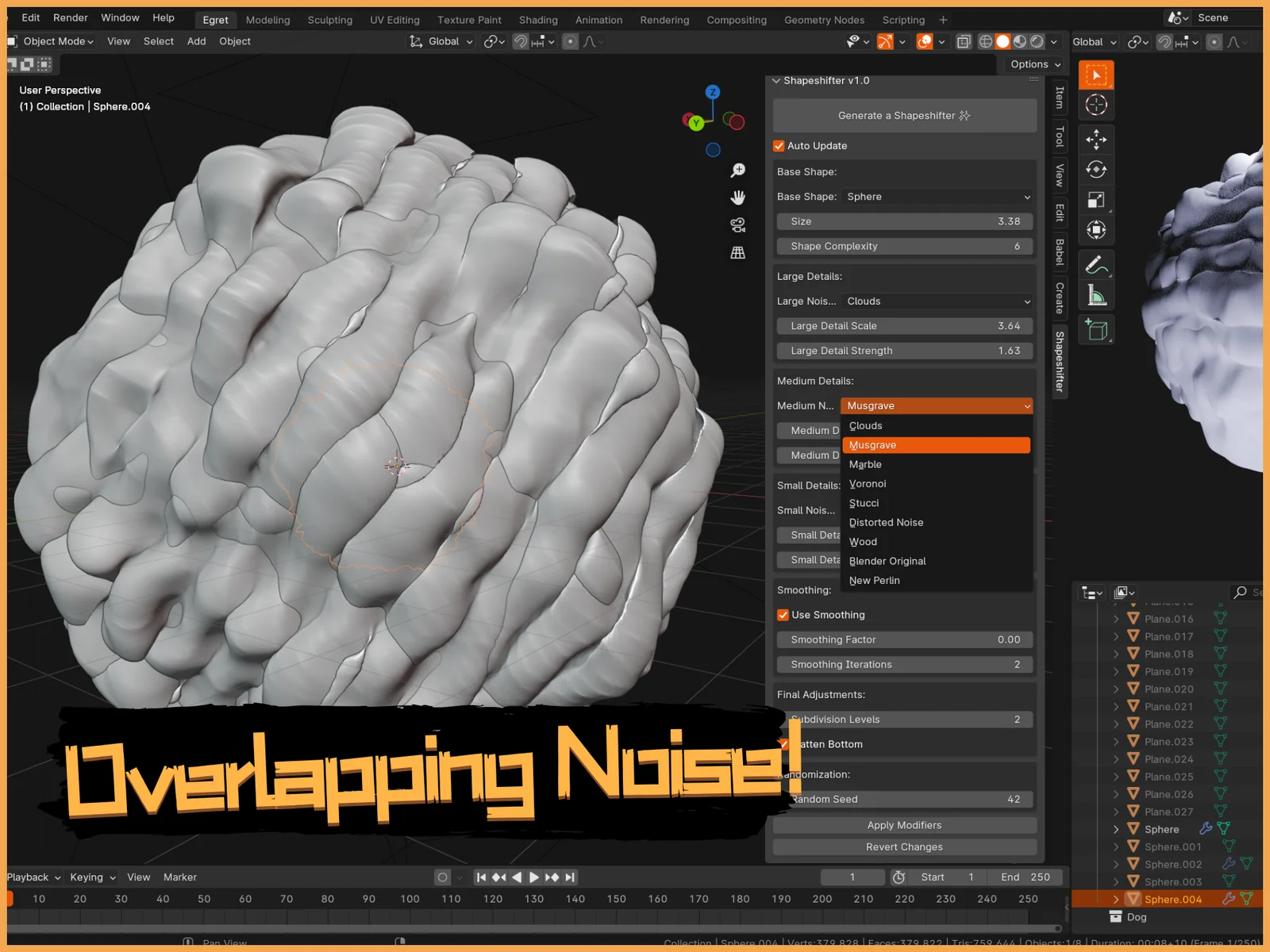Uncheck the Flatten Bottom option
This screenshot has width=1270, height=952.
point(785,744)
